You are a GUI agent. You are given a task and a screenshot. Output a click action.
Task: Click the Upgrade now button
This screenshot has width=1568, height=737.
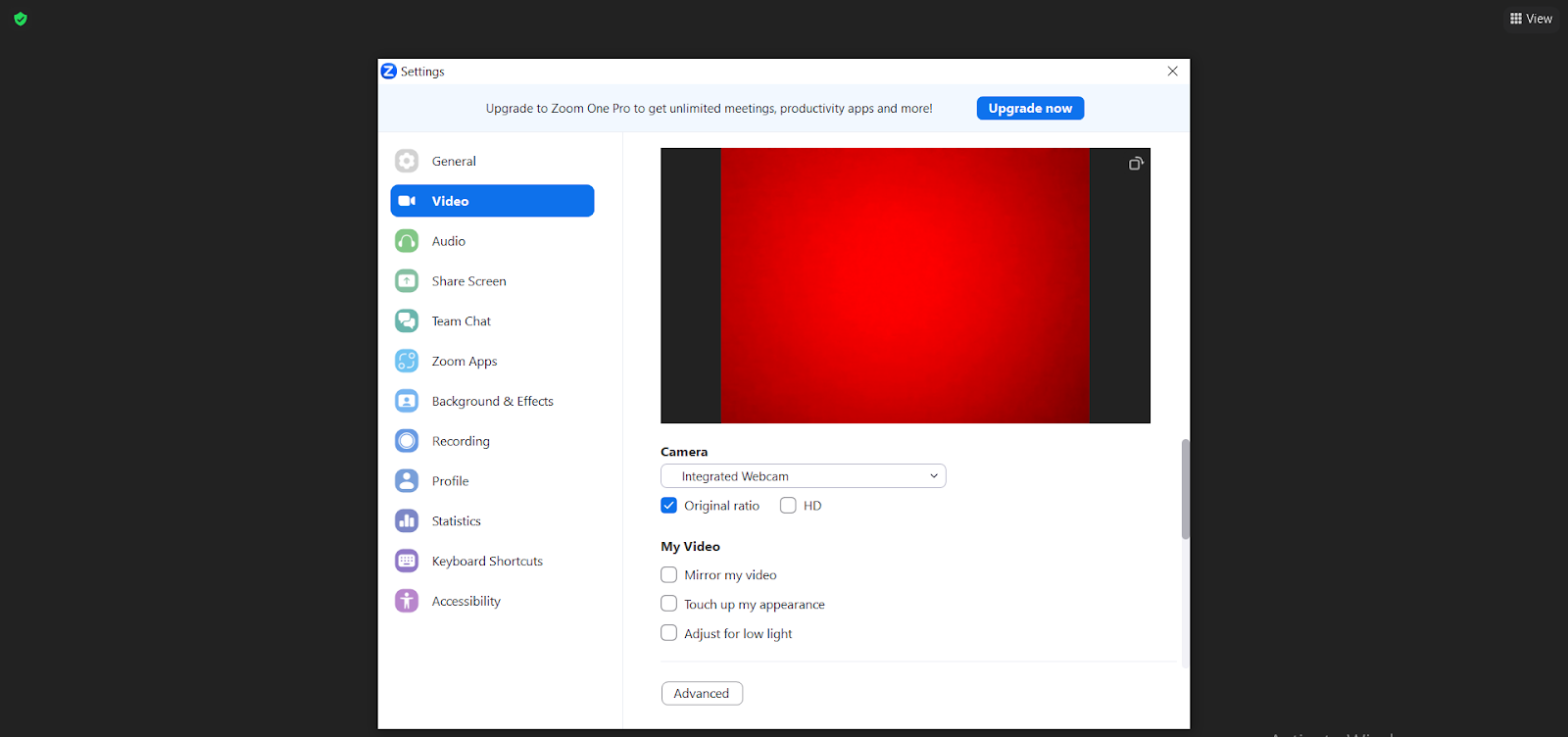1030,109
